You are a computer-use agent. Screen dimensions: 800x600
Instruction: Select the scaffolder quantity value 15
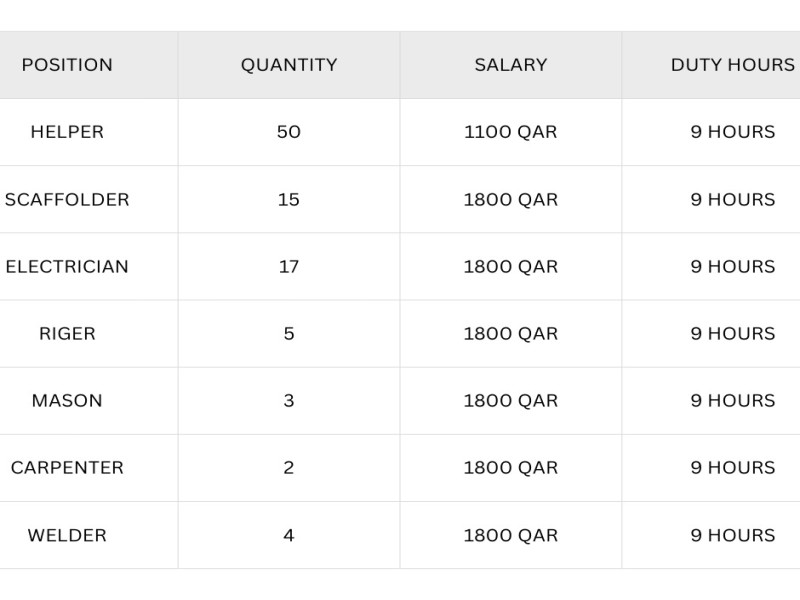[289, 199]
